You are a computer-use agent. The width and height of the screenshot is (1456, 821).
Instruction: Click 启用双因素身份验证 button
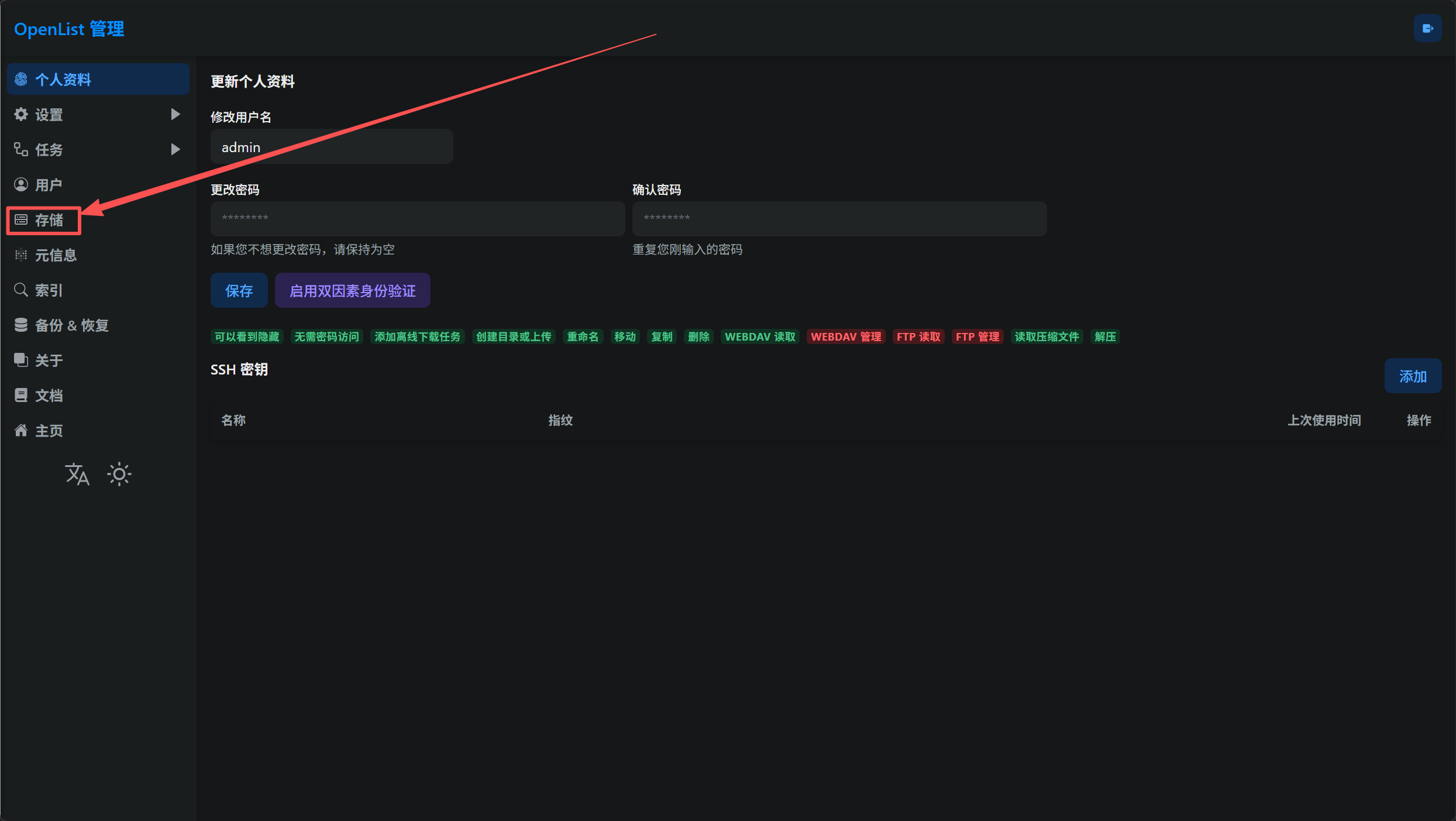click(x=352, y=290)
